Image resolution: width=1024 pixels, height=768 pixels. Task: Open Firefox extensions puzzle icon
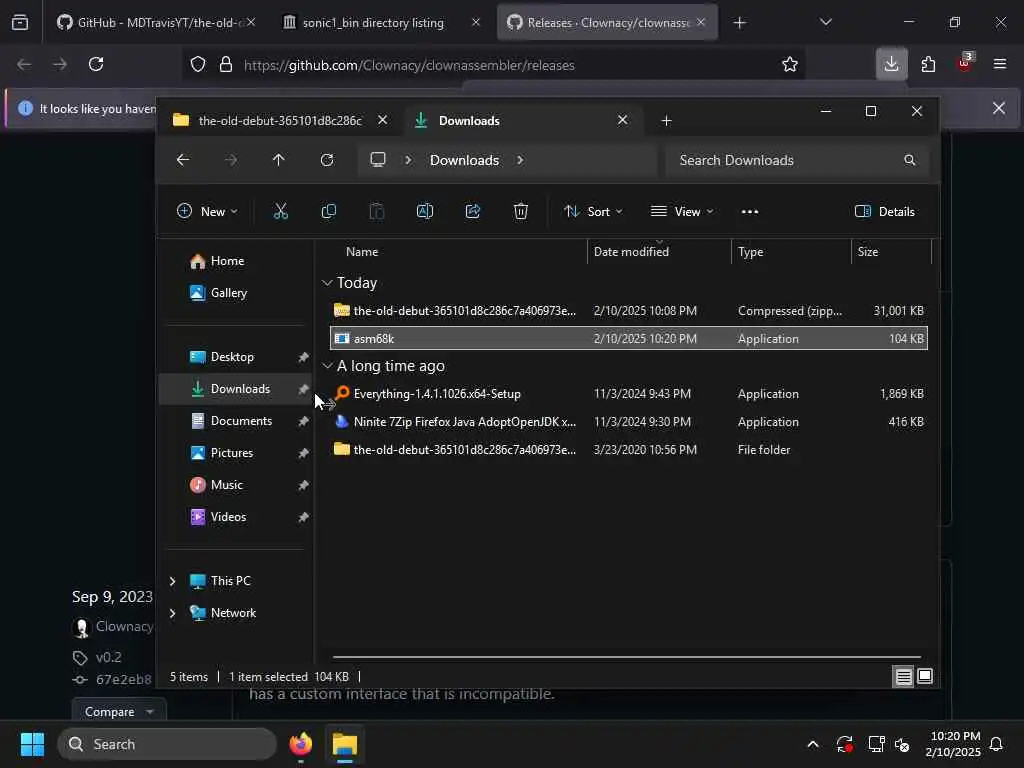(x=928, y=64)
